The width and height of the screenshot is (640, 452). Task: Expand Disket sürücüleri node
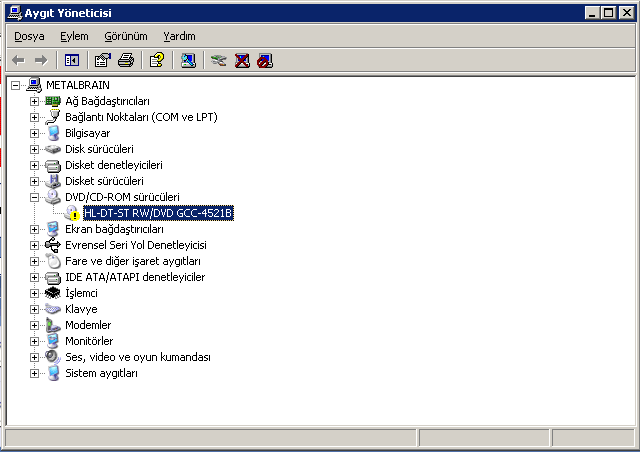click(x=34, y=181)
